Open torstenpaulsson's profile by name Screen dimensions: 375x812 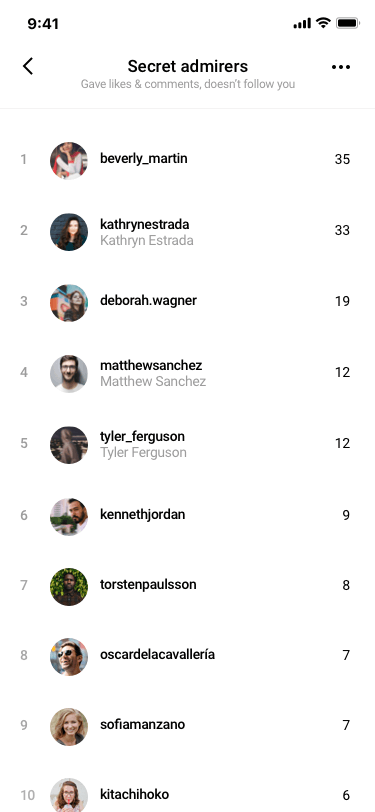pos(148,585)
